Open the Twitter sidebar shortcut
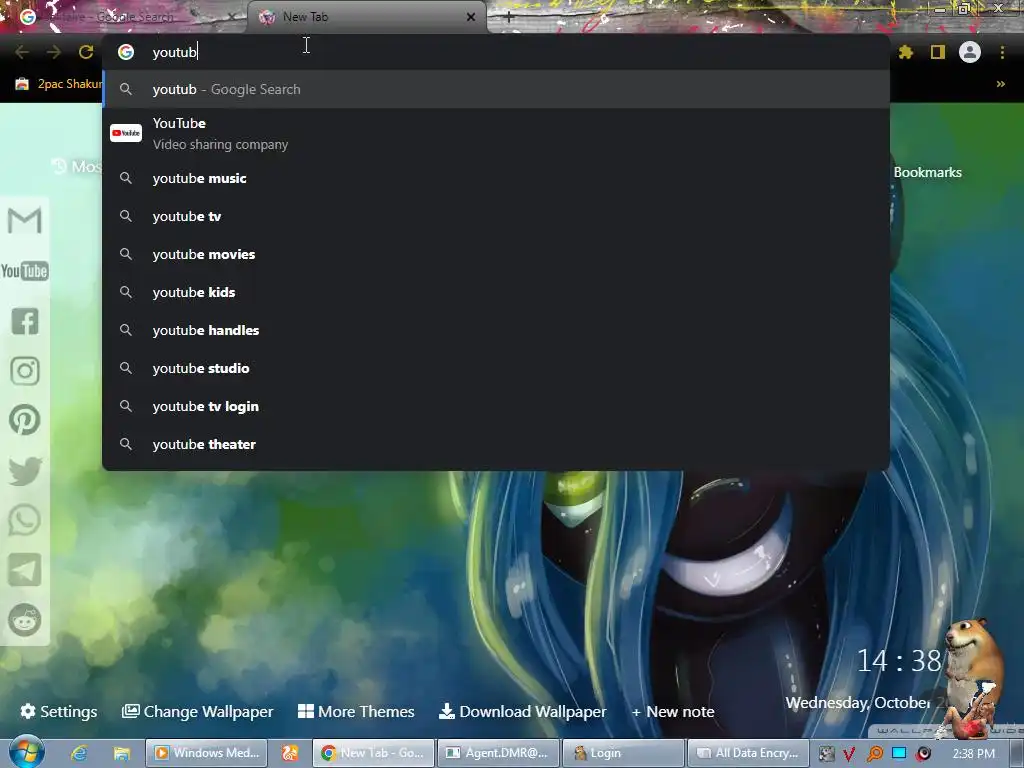 click(25, 470)
